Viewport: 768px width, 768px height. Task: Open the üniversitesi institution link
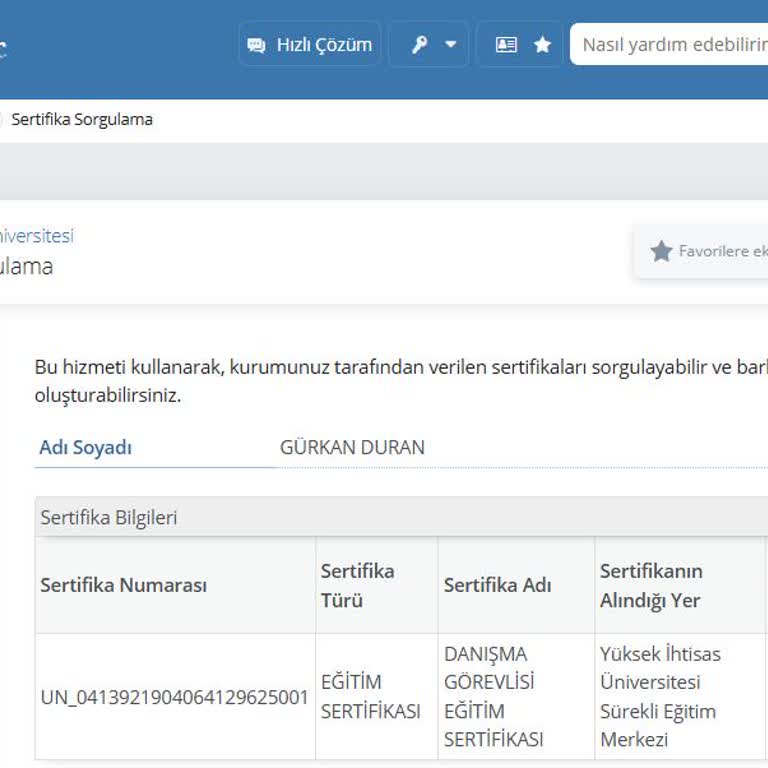point(36,236)
